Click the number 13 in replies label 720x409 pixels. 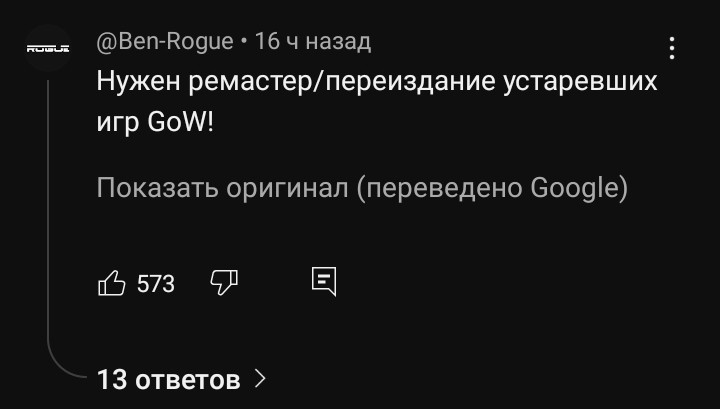112,380
